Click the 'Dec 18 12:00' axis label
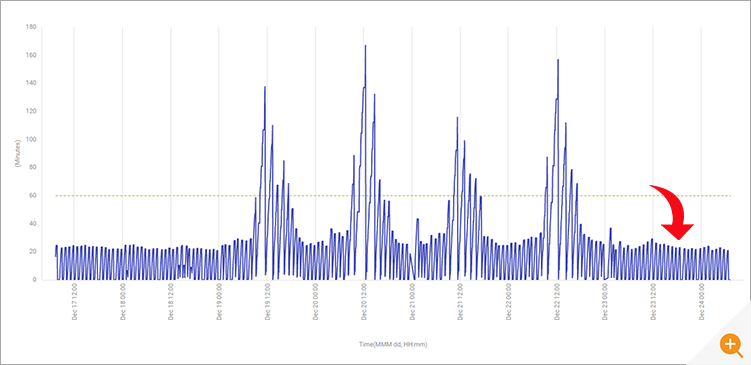 point(171,302)
